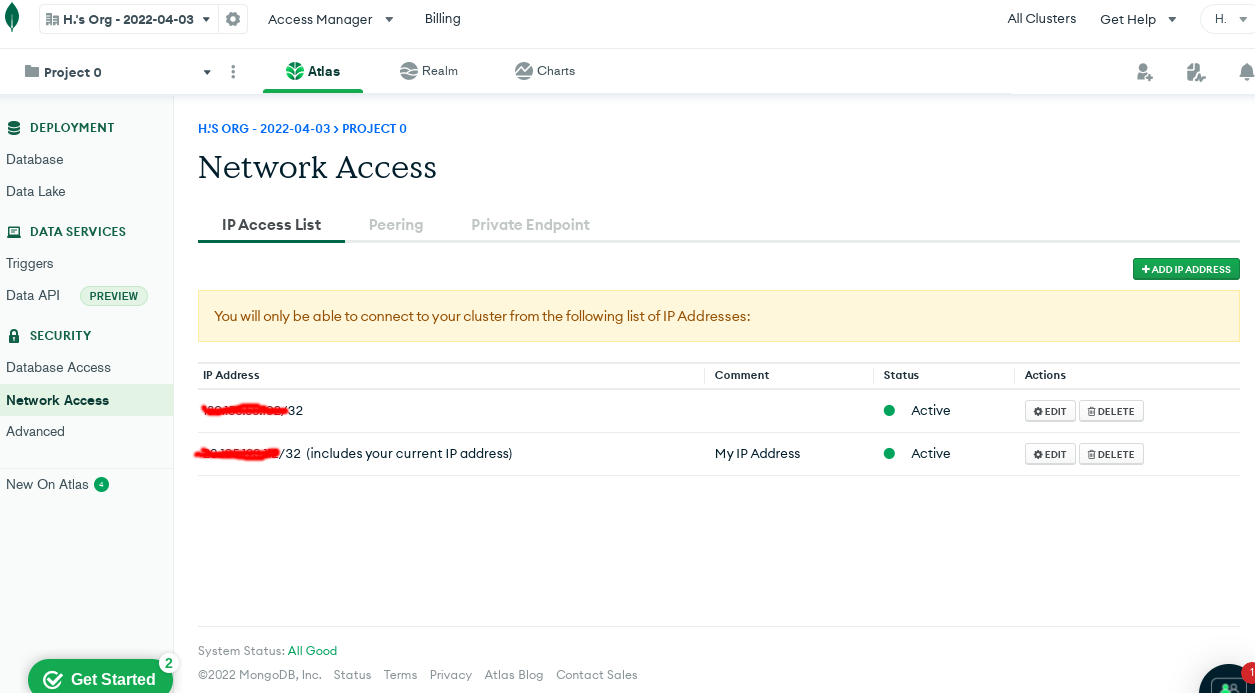
Task: Open the notifications bell icon
Action: (x=1246, y=71)
